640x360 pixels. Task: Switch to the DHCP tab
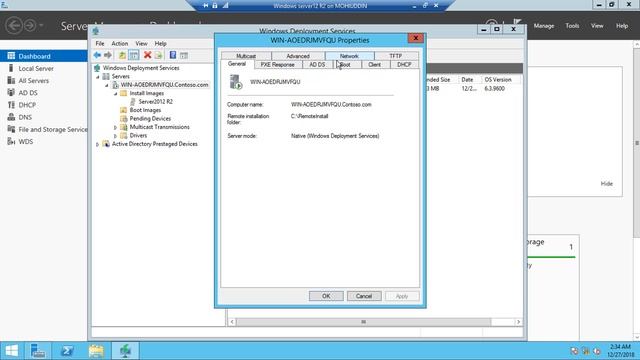point(404,64)
